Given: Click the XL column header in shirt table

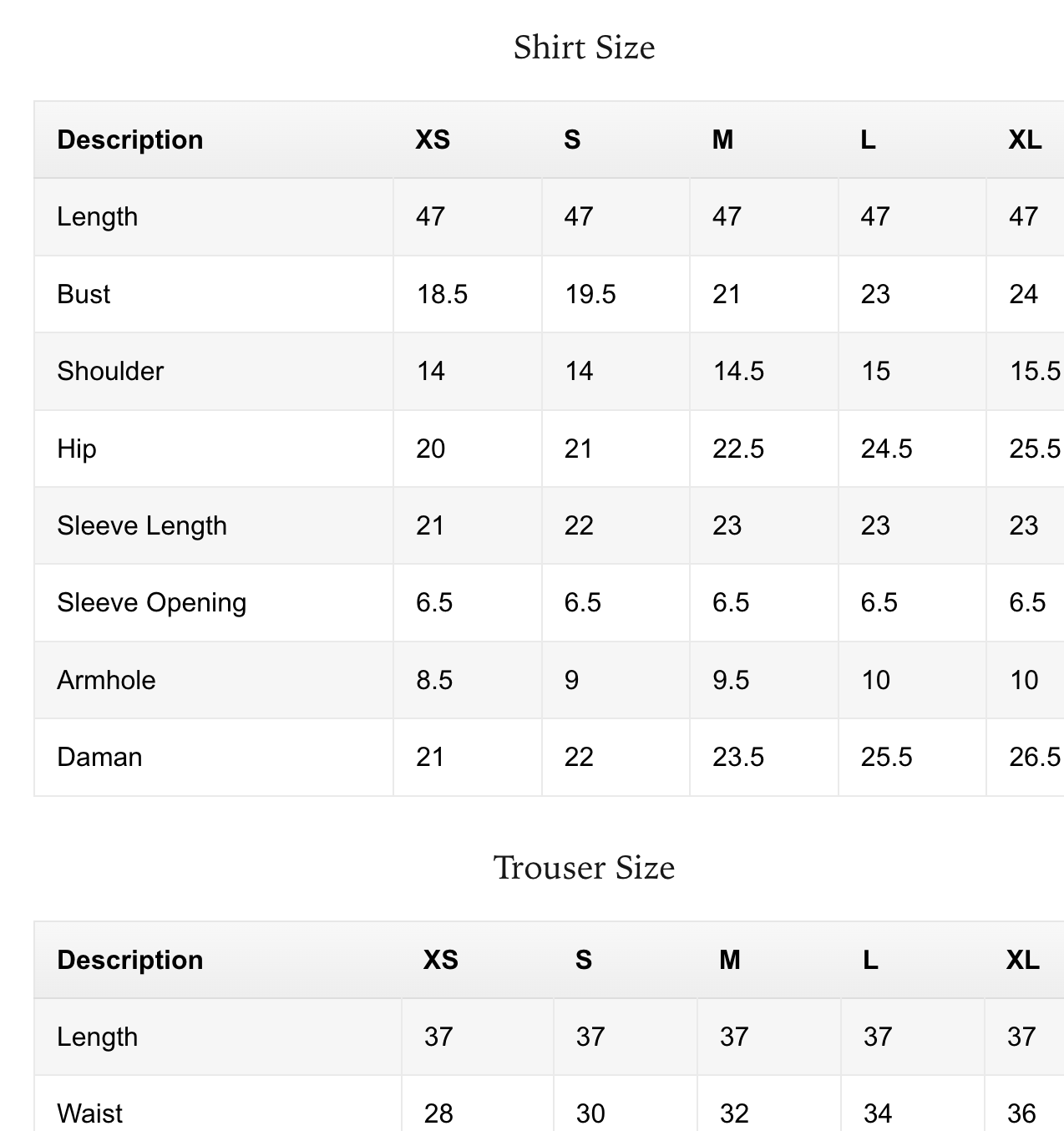Looking at the screenshot, I should [x=1025, y=139].
